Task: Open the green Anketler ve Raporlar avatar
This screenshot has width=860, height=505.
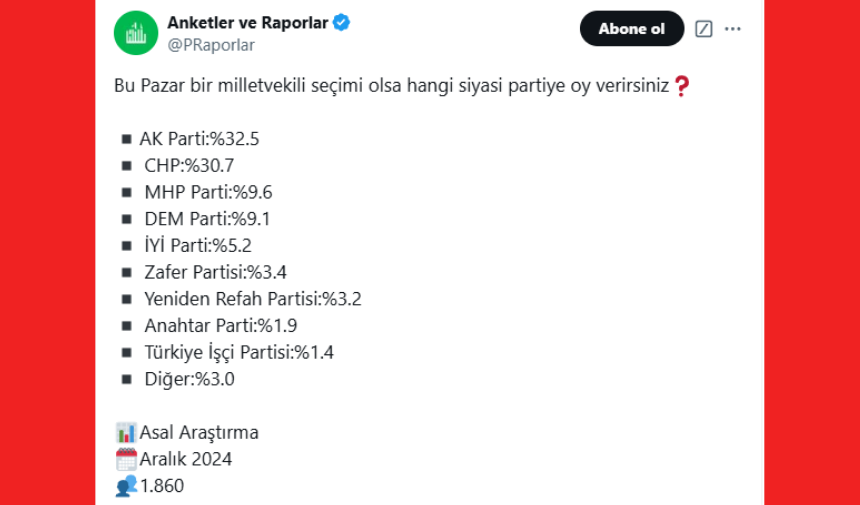Action: pyautogui.click(x=136, y=33)
